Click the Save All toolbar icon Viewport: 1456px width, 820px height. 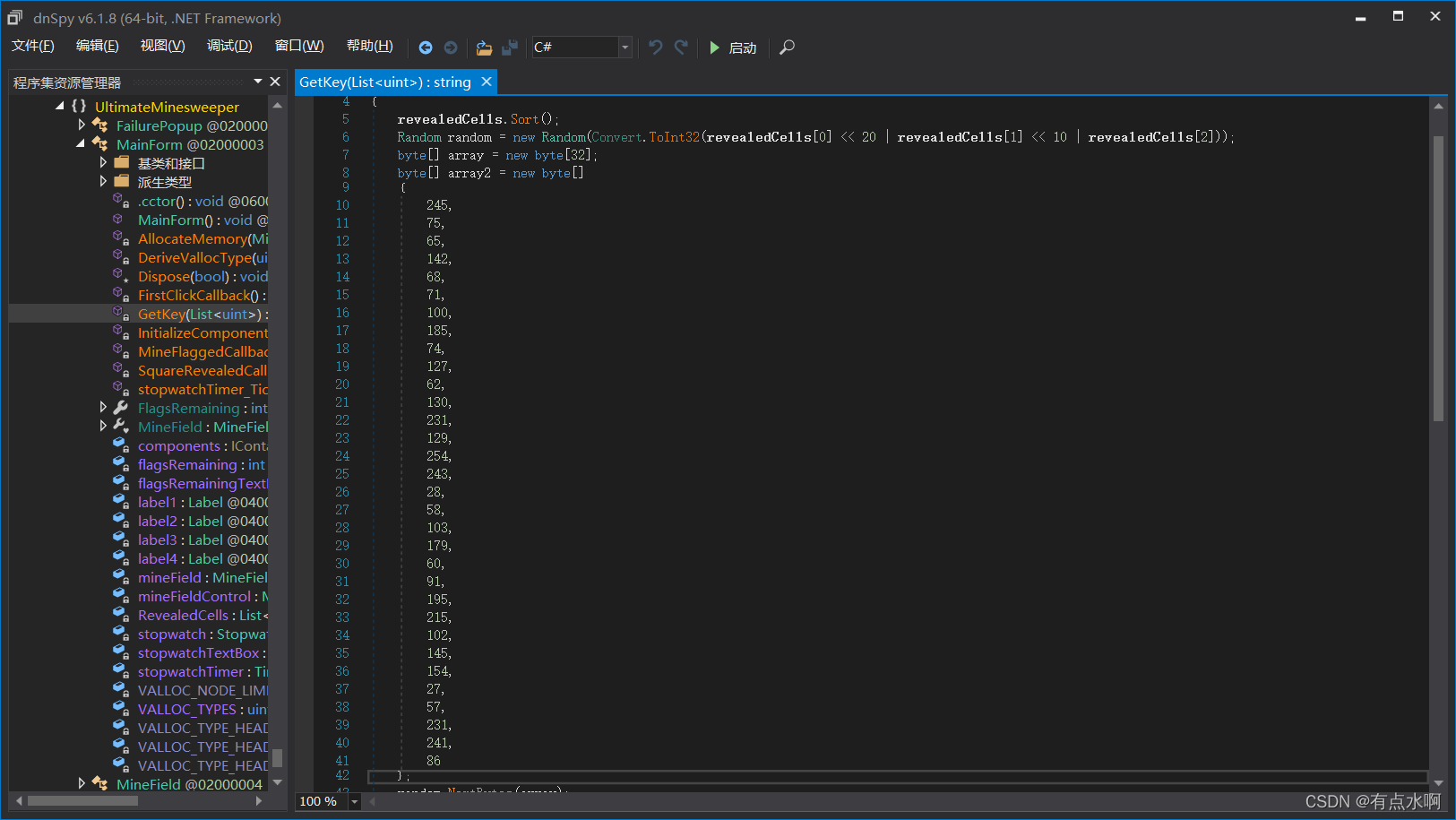point(510,47)
